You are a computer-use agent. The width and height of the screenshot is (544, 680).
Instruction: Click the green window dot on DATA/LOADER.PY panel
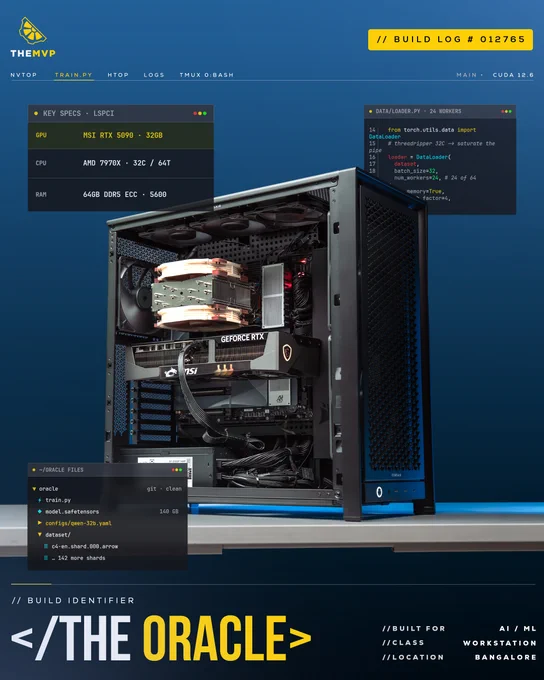511,111
